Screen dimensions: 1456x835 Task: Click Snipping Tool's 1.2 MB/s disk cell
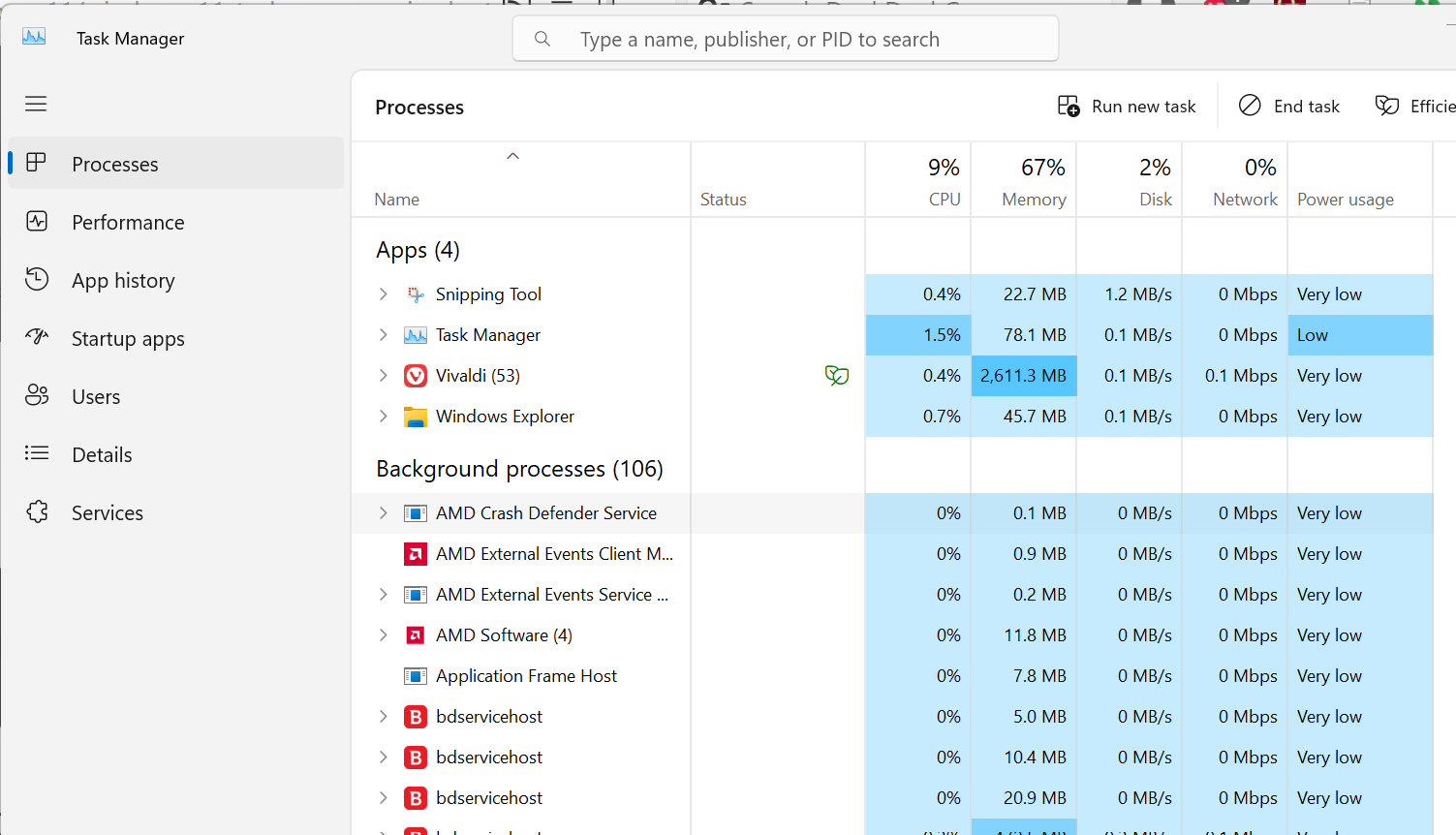coord(1130,294)
